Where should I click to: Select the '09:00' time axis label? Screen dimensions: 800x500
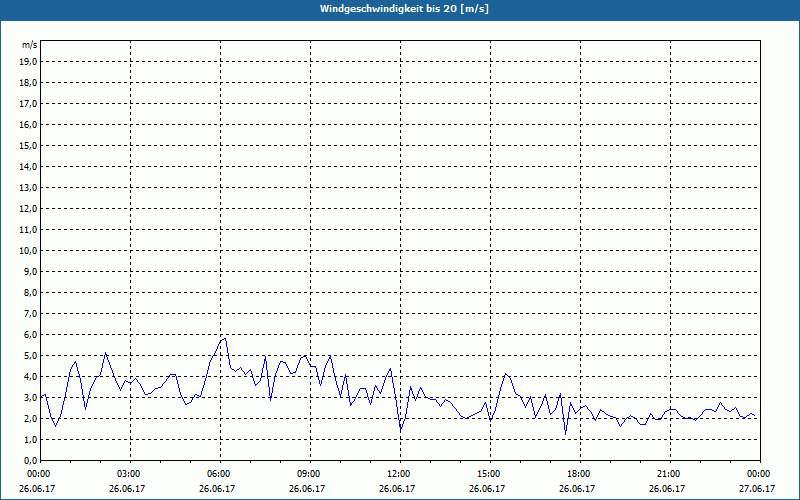click(x=308, y=474)
